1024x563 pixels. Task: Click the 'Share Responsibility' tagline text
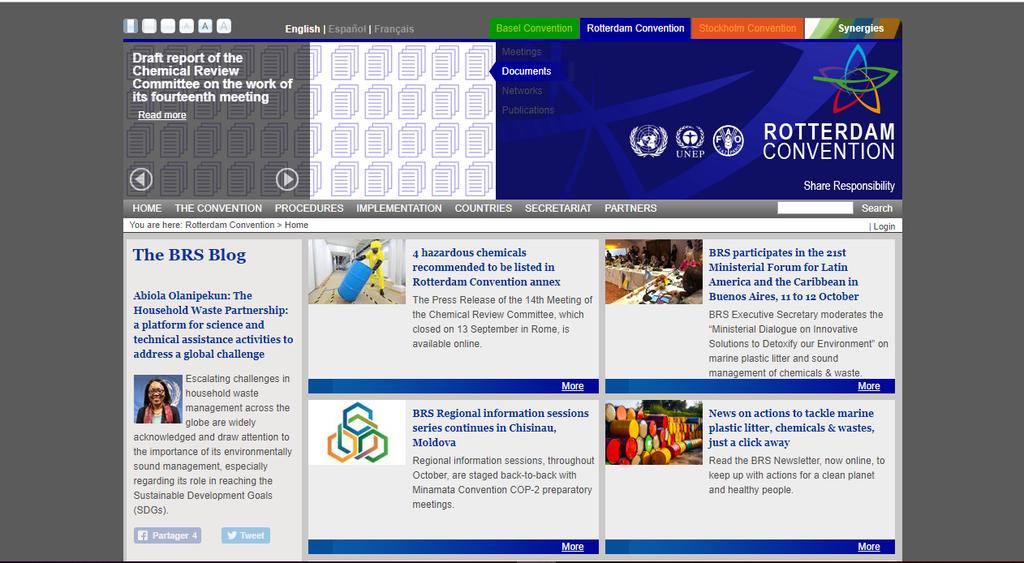click(x=849, y=186)
